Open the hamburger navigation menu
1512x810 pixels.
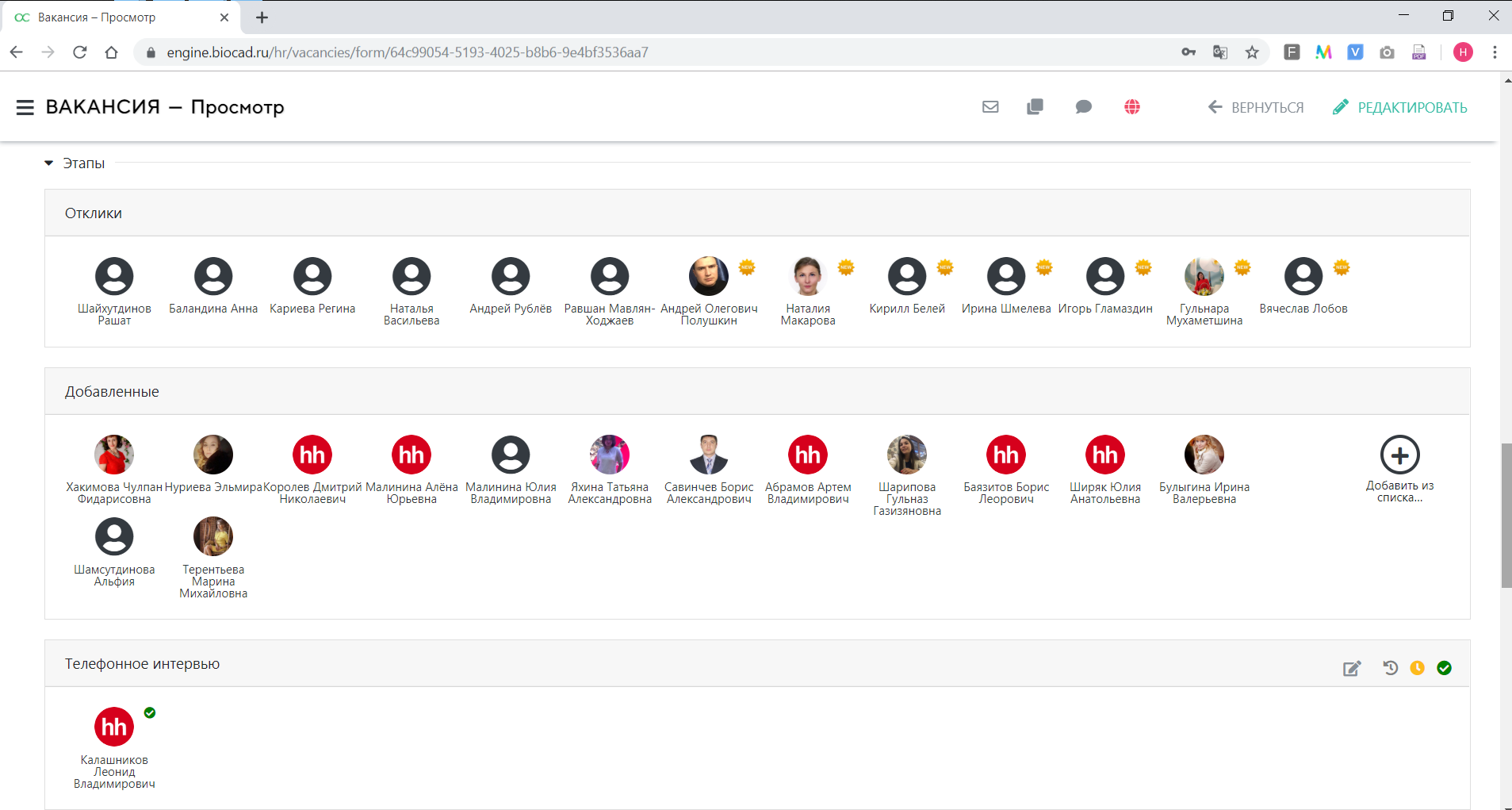(25, 107)
